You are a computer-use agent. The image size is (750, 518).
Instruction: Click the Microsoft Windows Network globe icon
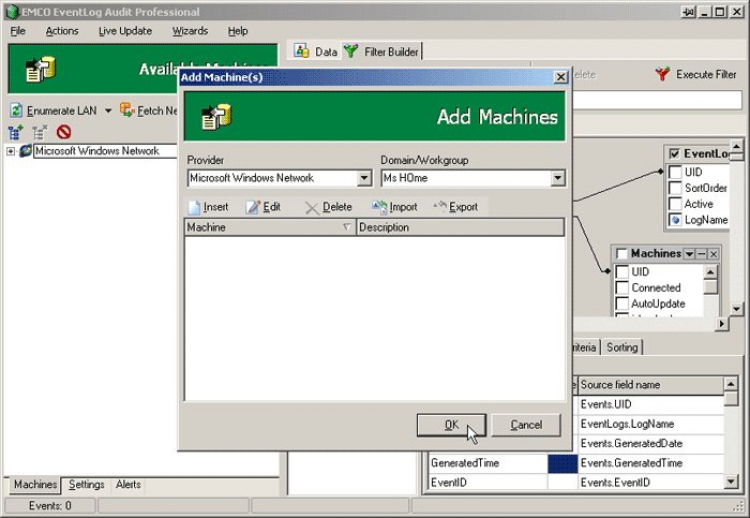pos(25,151)
